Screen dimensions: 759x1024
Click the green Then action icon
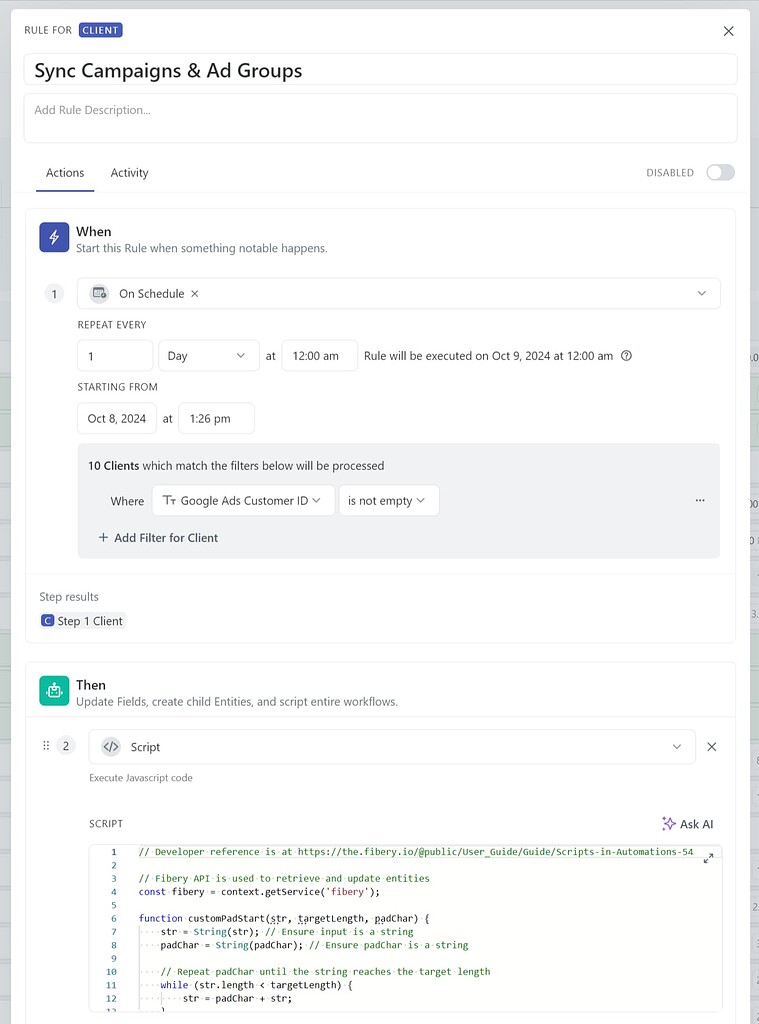pyautogui.click(x=53, y=690)
